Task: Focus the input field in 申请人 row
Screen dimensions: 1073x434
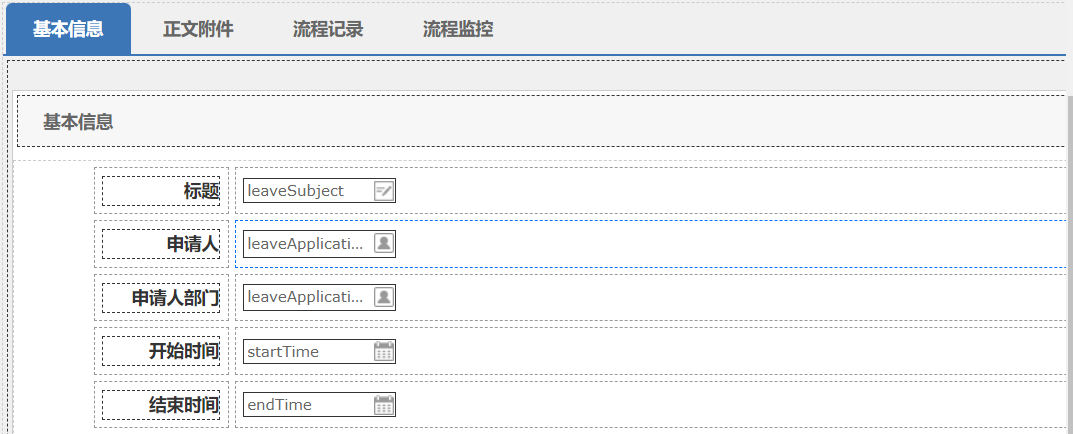Action: tap(306, 243)
